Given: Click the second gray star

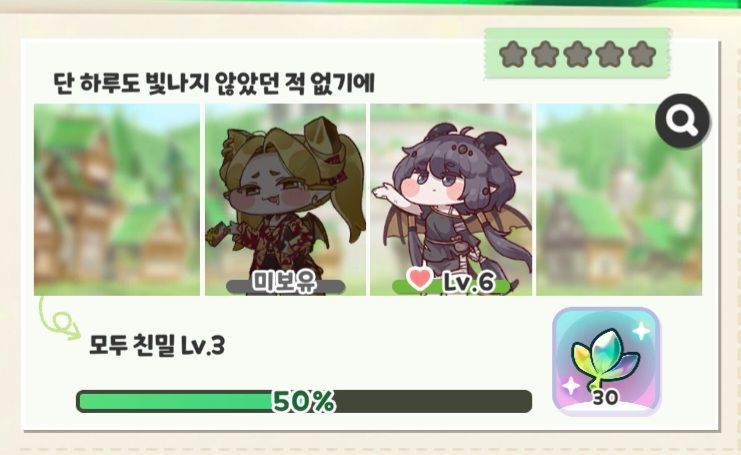Looking at the screenshot, I should click(545, 54).
